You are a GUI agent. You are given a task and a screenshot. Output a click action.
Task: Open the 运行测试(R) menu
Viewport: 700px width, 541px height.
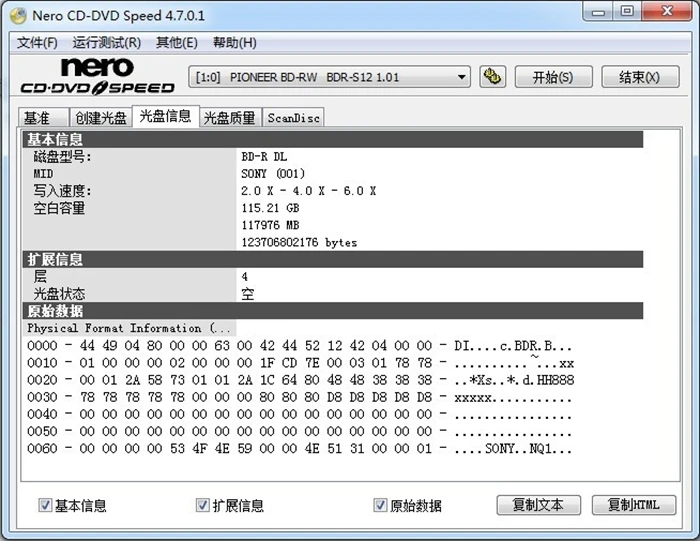[107, 43]
